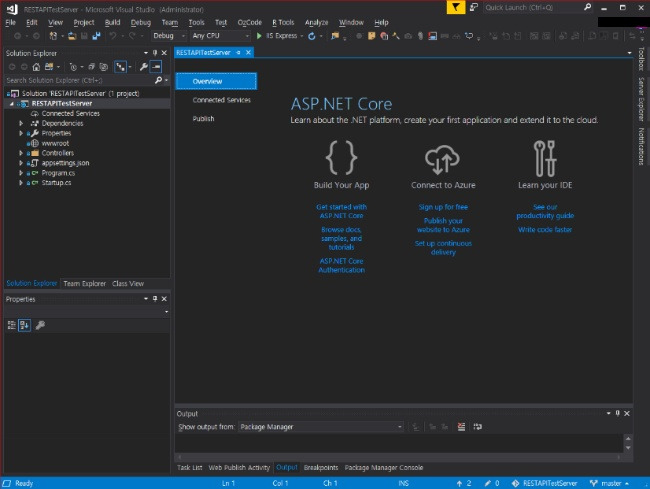Select Alphabetical sort in Properties panel

click(x=24, y=325)
